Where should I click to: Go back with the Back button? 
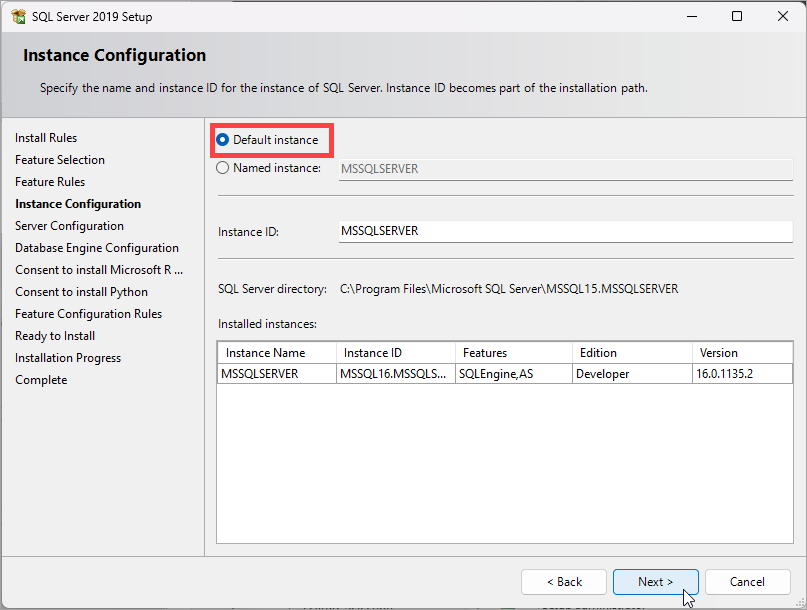(x=564, y=582)
